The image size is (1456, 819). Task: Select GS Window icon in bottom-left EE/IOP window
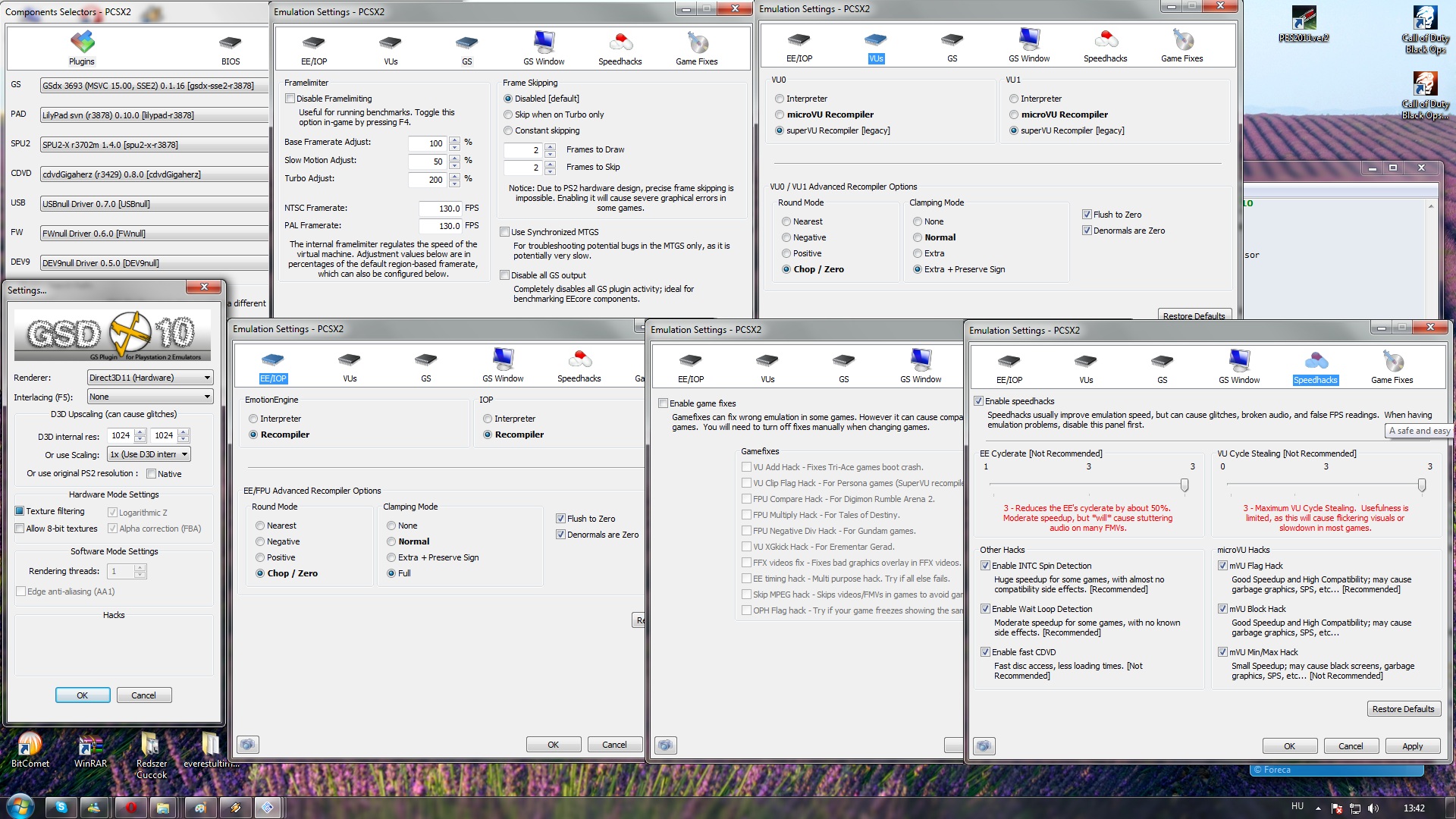point(503,366)
